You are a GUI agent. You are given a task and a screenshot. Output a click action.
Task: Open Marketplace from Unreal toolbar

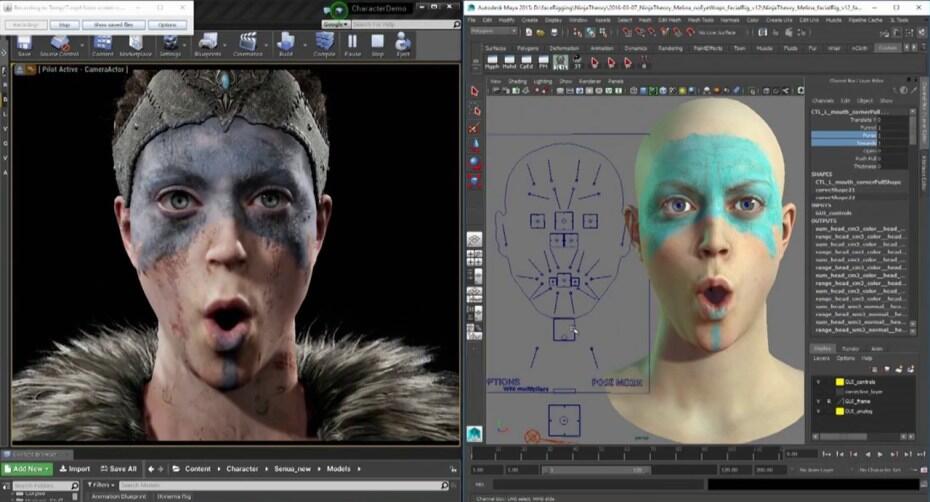click(x=136, y=43)
